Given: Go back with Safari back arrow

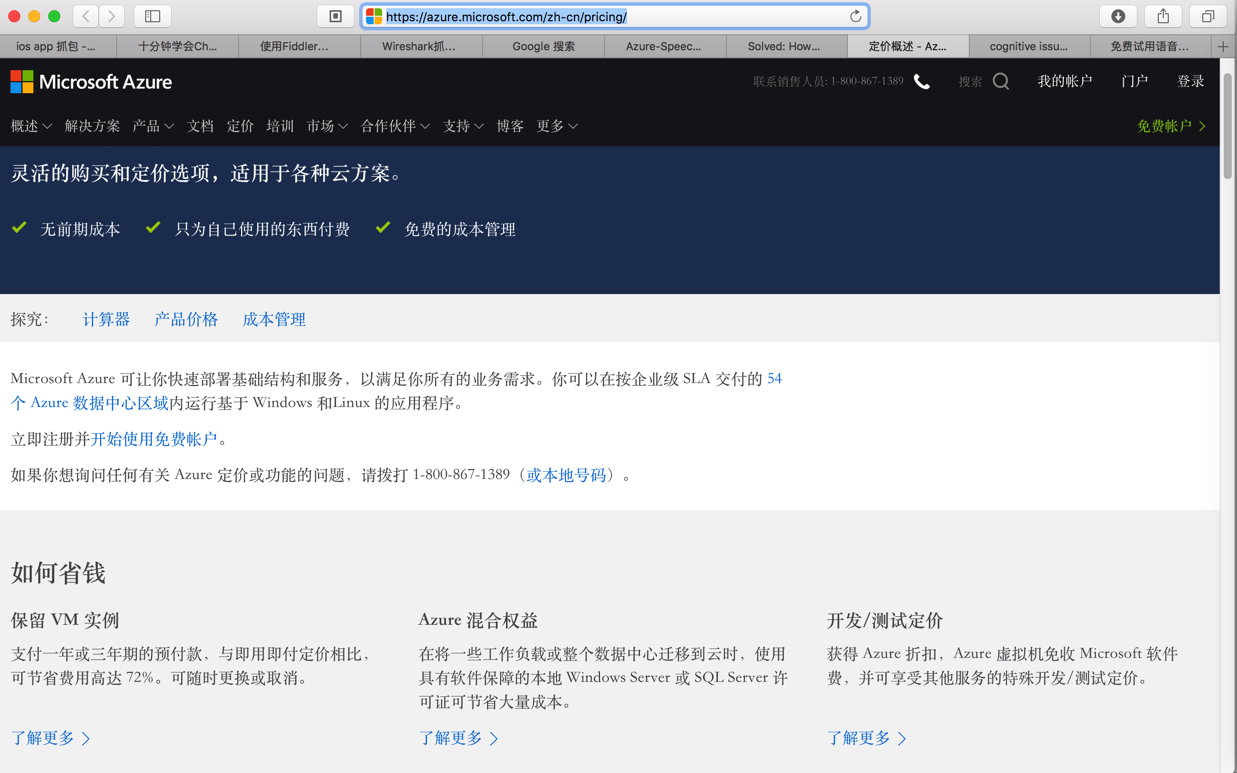Looking at the screenshot, I should pyautogui.click(x=86, y=16).
